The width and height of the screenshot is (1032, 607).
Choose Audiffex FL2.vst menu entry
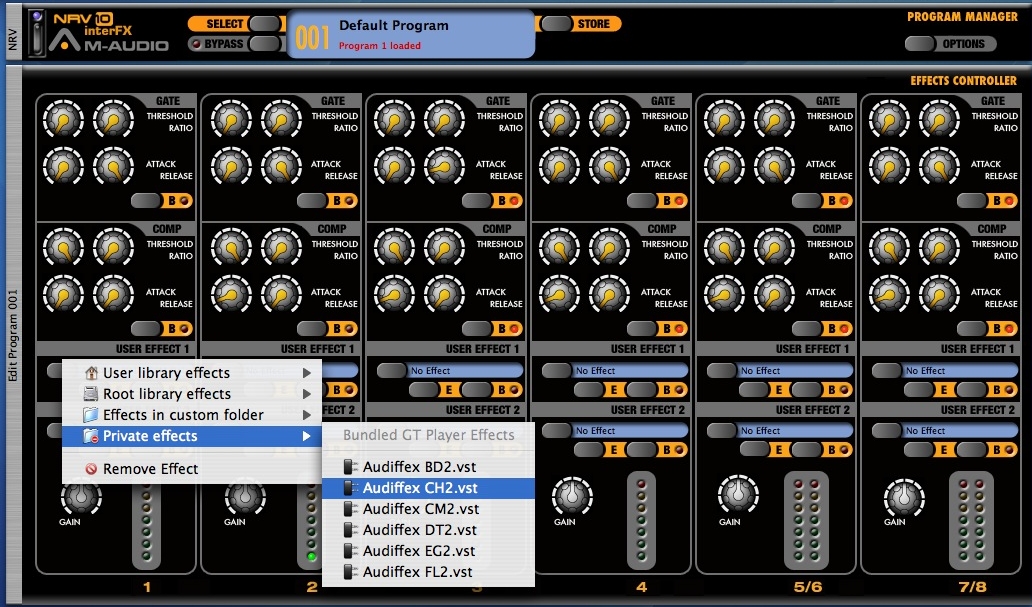tap(428, 572)
